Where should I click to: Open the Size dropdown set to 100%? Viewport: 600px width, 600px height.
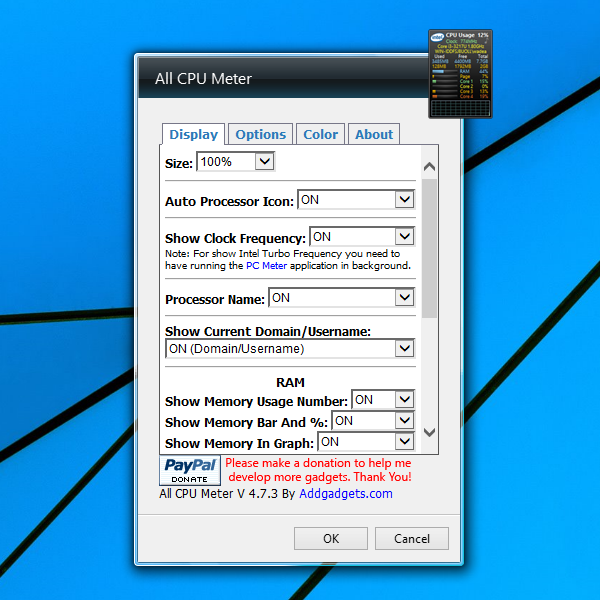pyautogui.click(x=236, y=161)
